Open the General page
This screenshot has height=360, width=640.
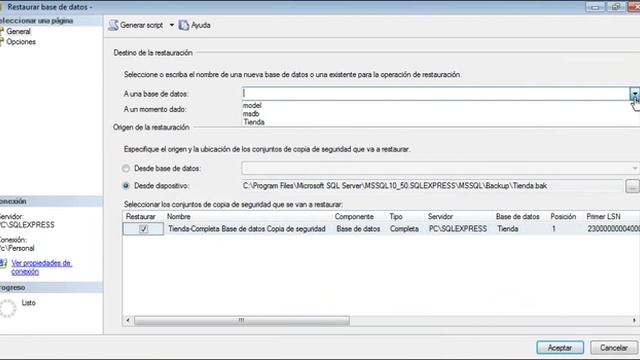18,31
